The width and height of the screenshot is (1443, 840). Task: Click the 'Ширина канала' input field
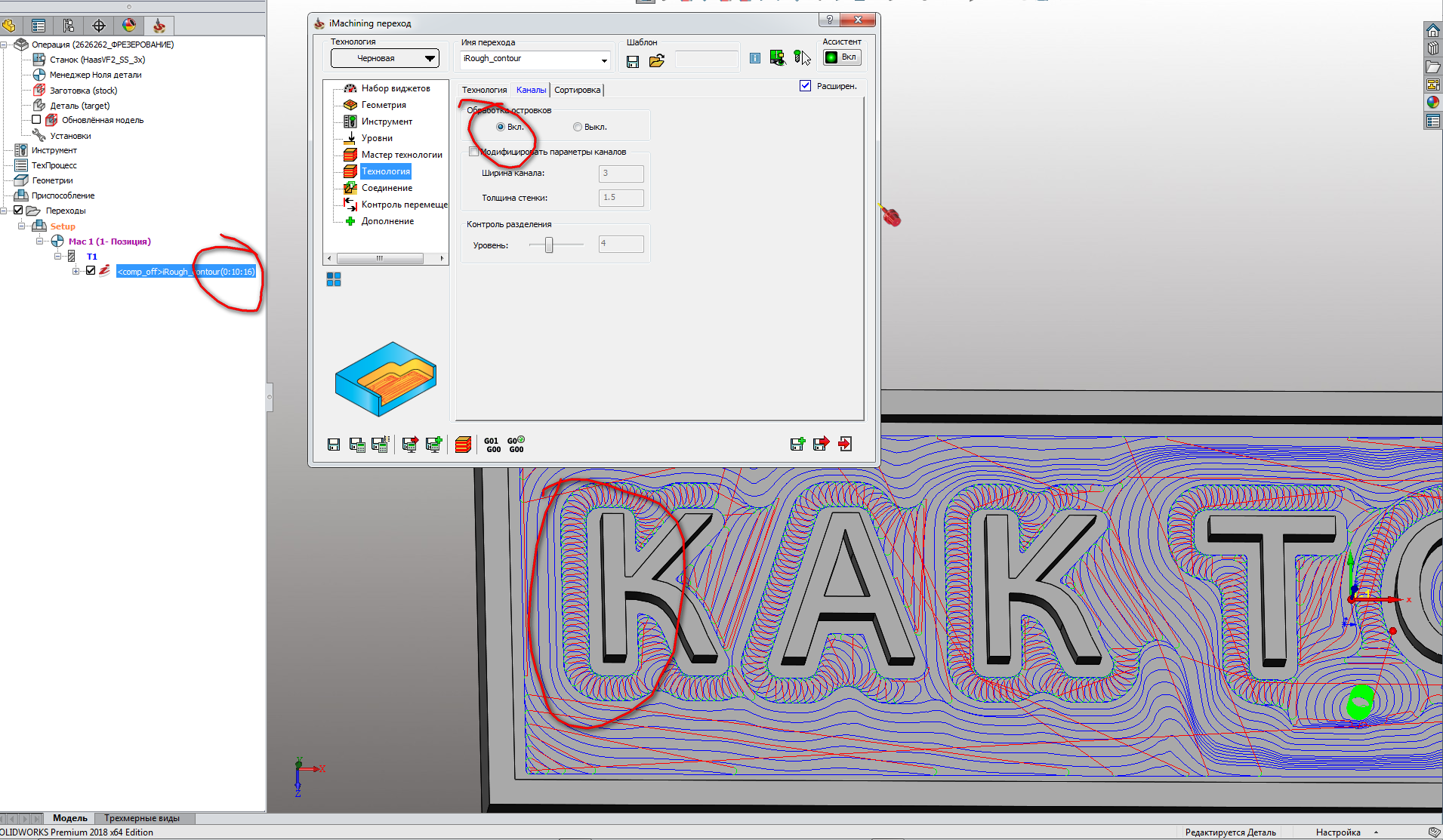point(621,174)
